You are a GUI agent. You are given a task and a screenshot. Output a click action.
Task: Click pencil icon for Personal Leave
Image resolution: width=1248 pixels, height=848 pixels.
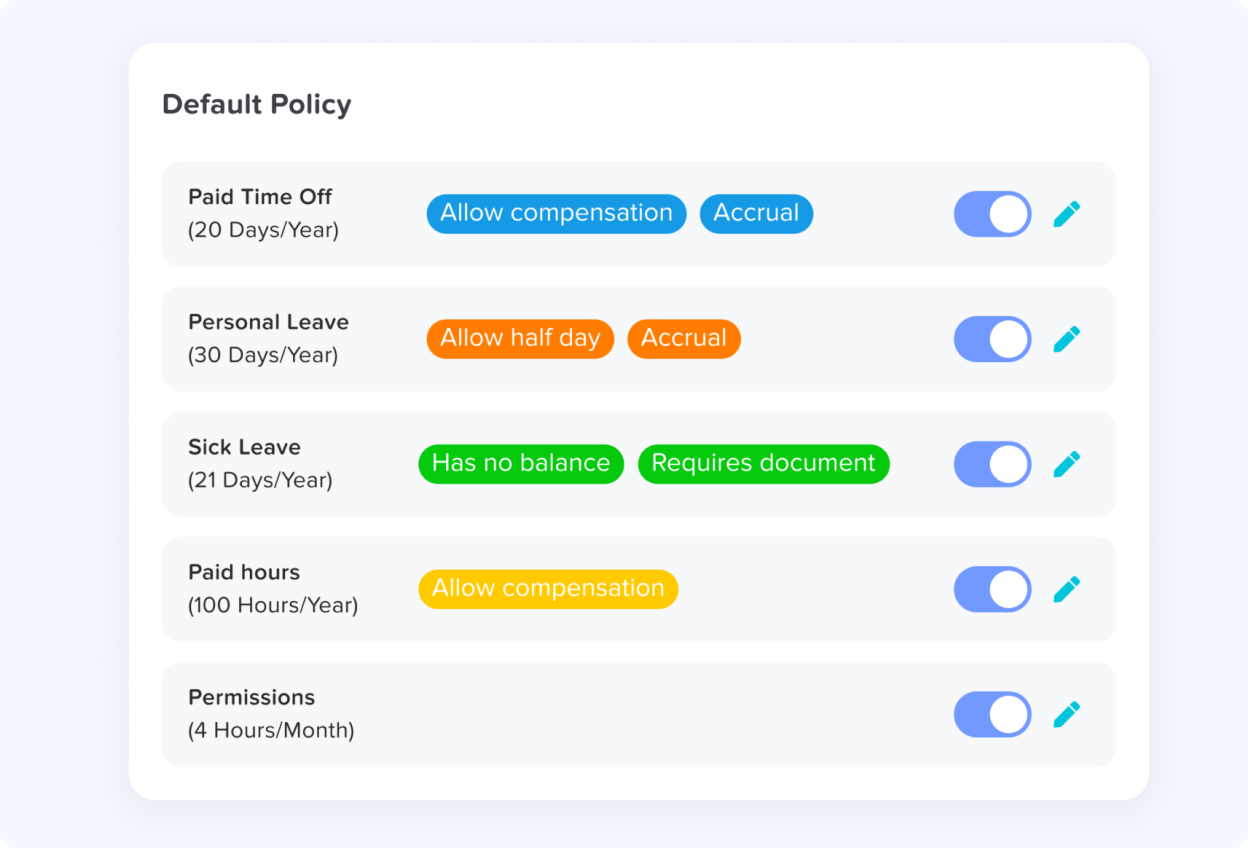[x=1067, y=339]
